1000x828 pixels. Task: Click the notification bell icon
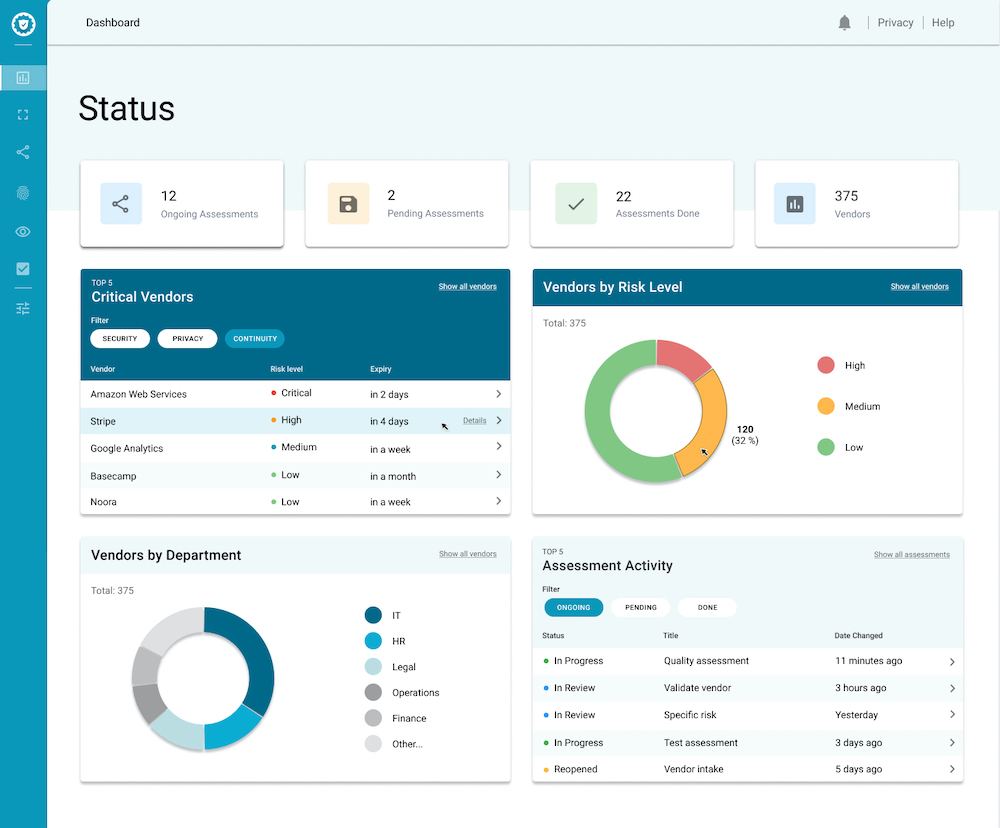(x=844, y=23)
